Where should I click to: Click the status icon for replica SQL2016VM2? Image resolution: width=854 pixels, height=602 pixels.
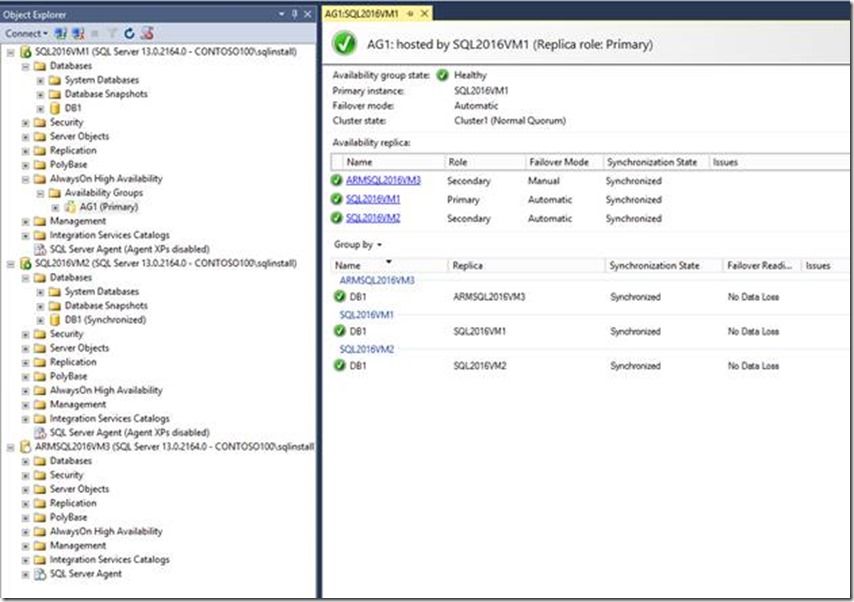337,218
